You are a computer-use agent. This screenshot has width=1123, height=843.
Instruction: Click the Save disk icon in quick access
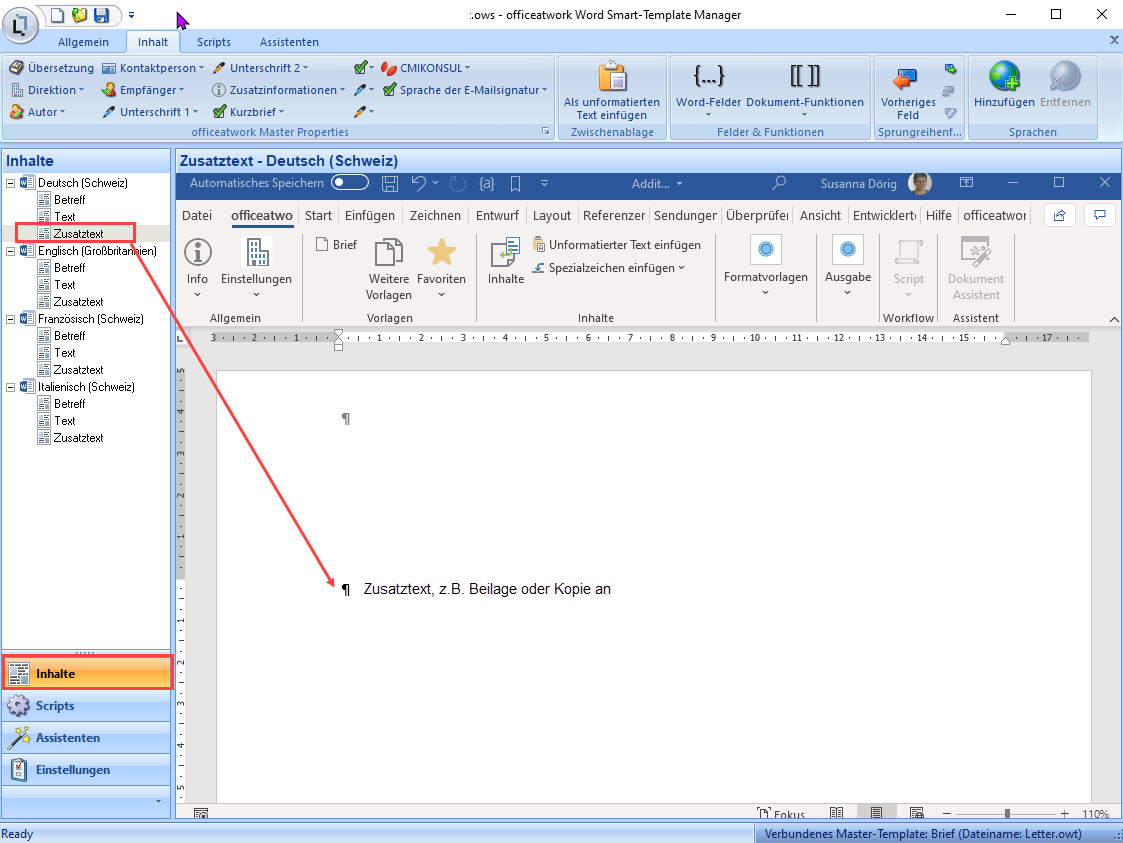(x=101, y=15)
